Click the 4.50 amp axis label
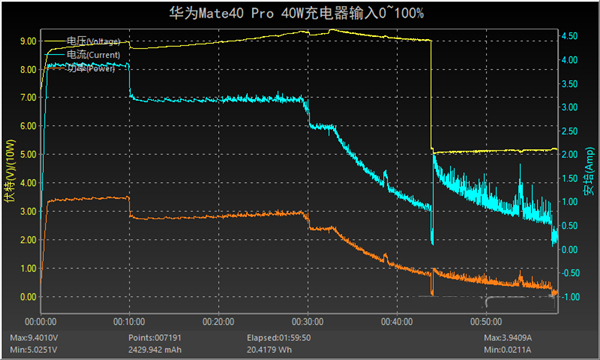Viewport: 600px width, 360px height. coord(569,36)
